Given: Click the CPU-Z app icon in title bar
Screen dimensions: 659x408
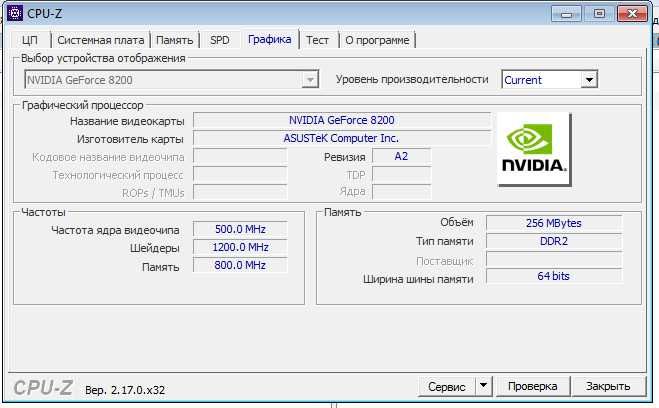Looking at the screenshot, I should pos(15,13).
